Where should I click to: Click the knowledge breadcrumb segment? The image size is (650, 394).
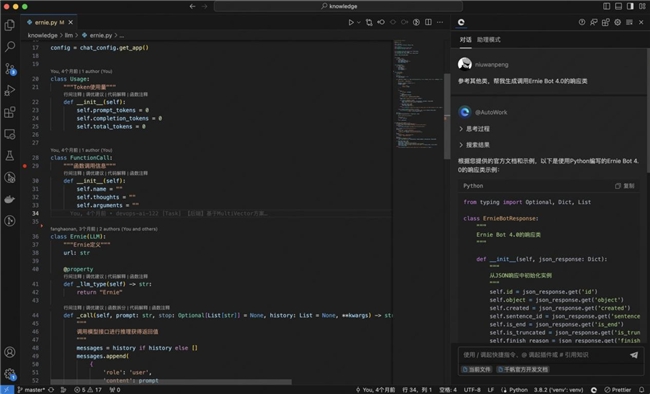[x=42, y=35]
